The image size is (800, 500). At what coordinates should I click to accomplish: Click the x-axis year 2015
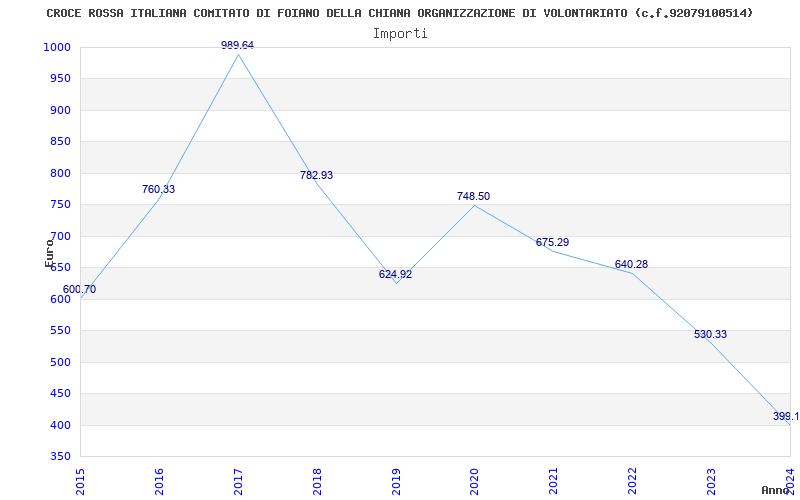tap(80, 482)
